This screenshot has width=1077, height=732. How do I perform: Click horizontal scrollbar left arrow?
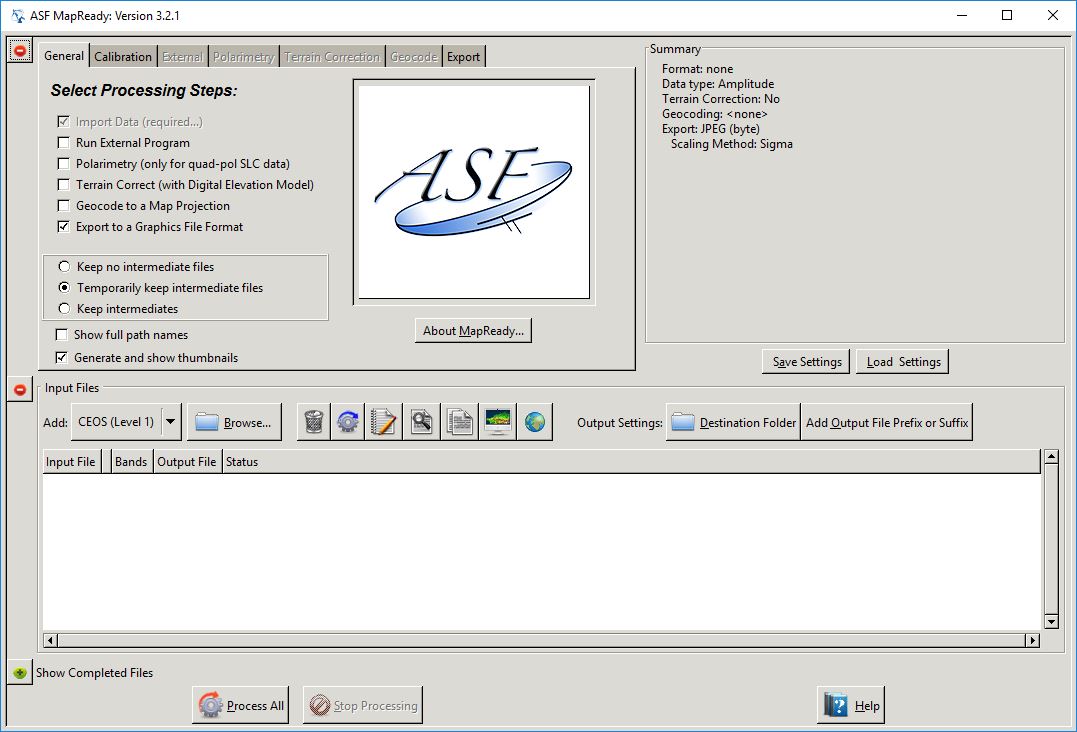click(49, 640)
